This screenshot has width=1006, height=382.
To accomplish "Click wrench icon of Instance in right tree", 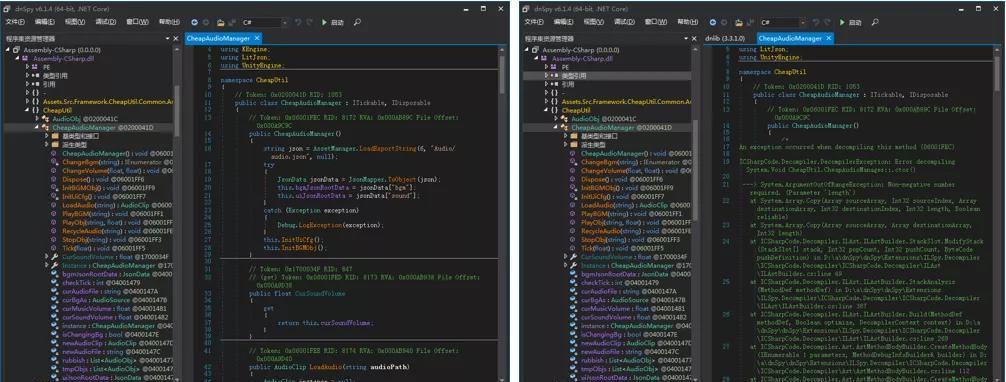I will pos(574,265).
